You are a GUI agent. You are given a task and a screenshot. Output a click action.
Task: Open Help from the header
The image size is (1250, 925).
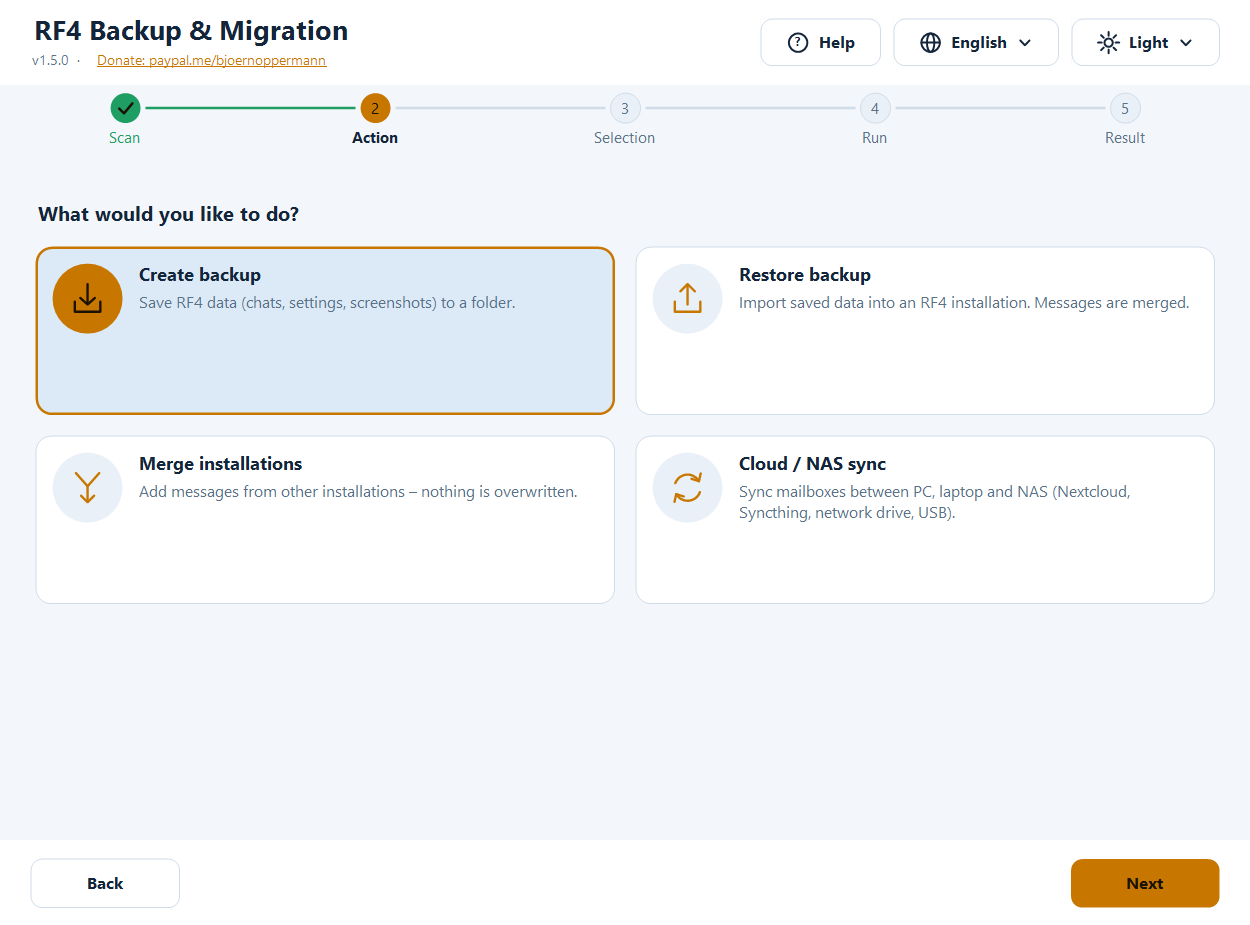821,42
